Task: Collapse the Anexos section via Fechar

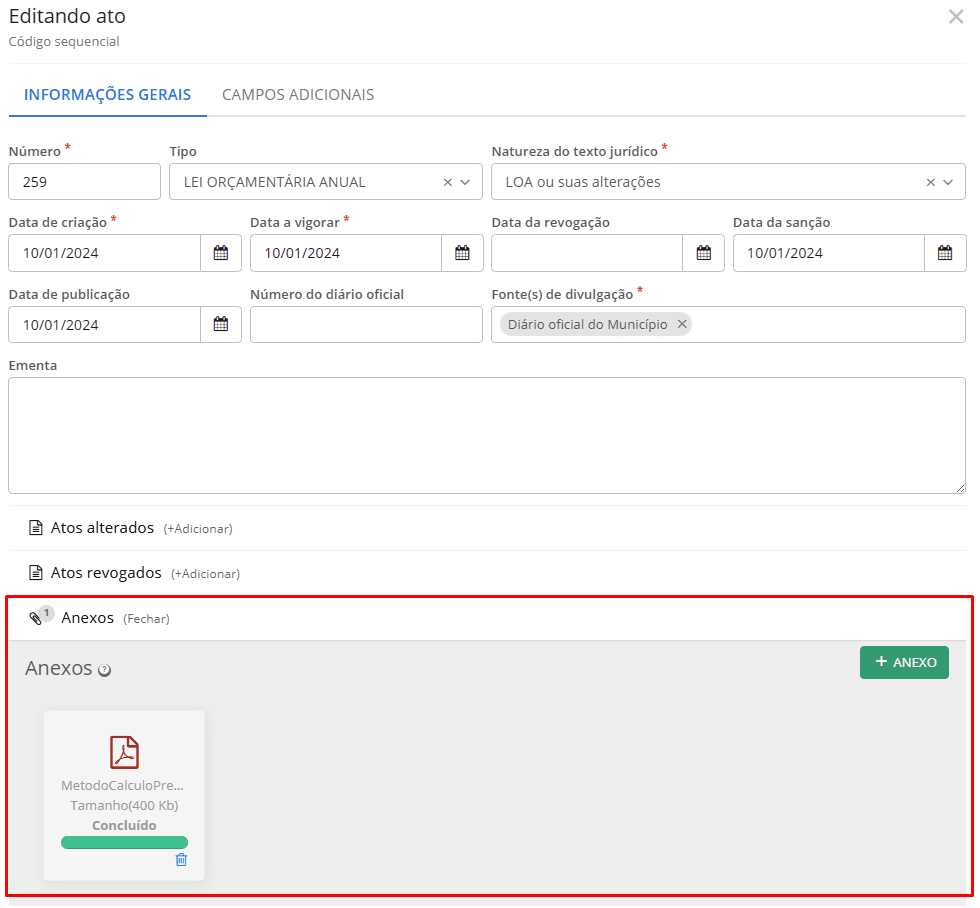Action: pyautogui.click(x=146, y=619)
